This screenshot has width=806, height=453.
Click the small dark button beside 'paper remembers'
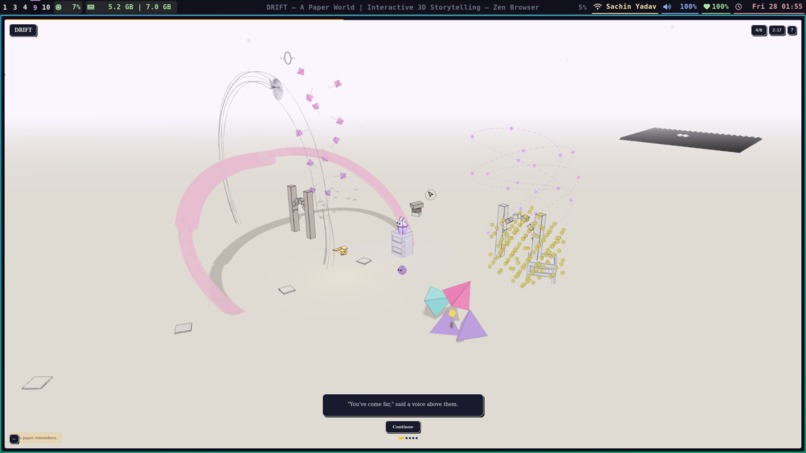tap(14, 439)
